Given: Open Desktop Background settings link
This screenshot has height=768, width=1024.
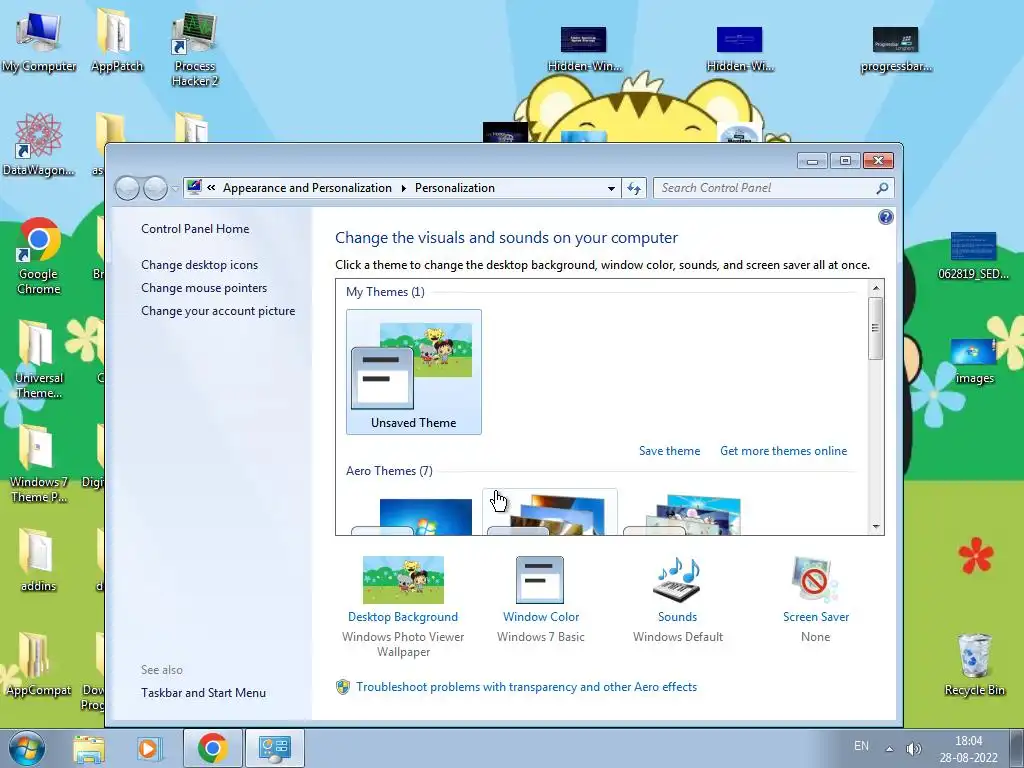Looking at the screenshot, I should (403, 616).
